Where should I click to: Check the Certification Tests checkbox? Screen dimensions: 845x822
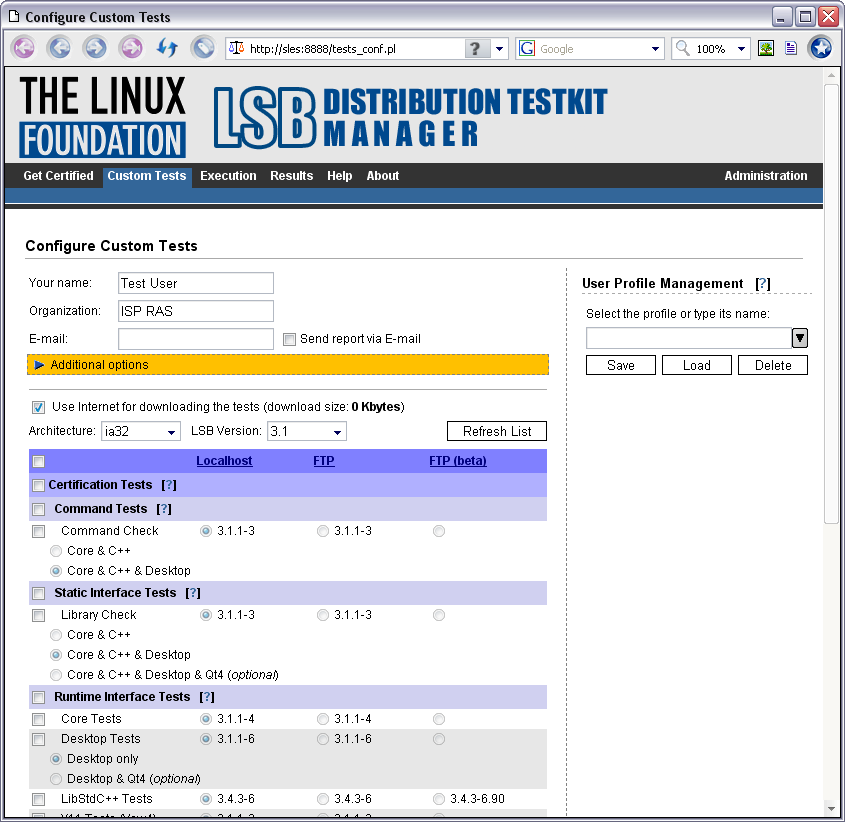(38, 485)
